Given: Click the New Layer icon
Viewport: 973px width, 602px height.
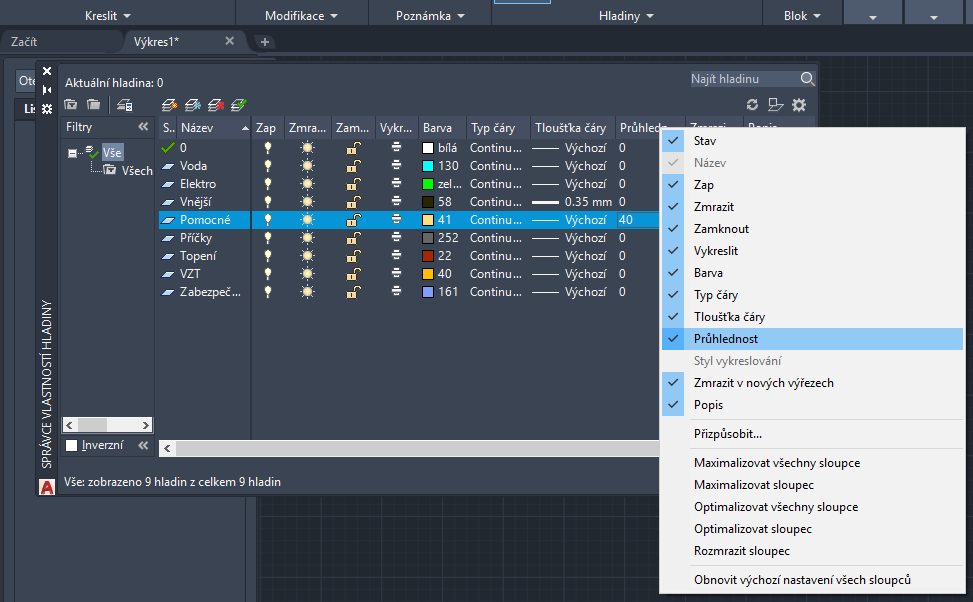Looking at the screenshot, I should 170,104.
